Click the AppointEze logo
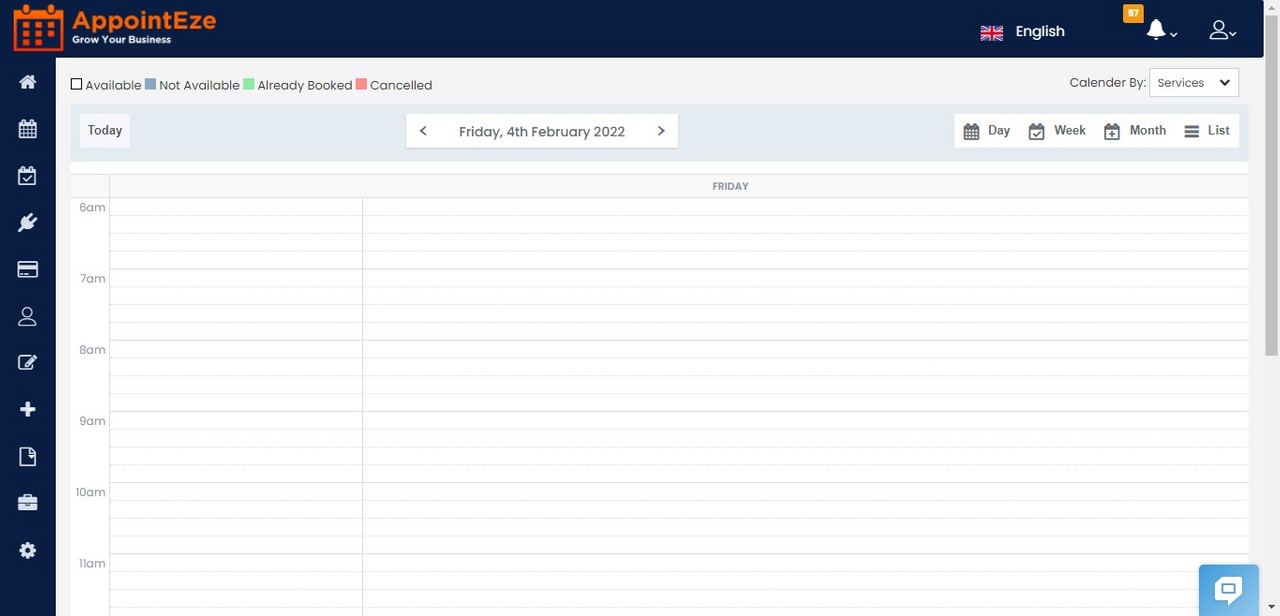This screenshot has height=616, width=1280. click(114, 27)
